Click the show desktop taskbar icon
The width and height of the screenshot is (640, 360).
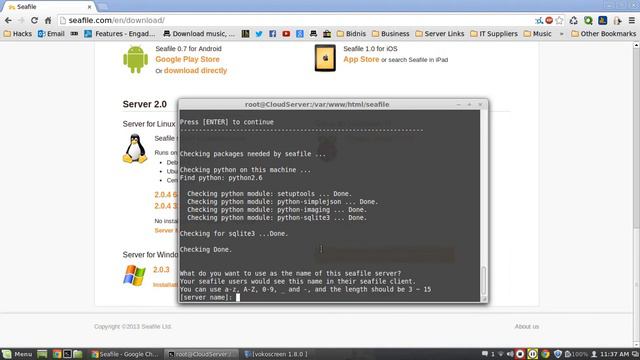click(42, 354)
